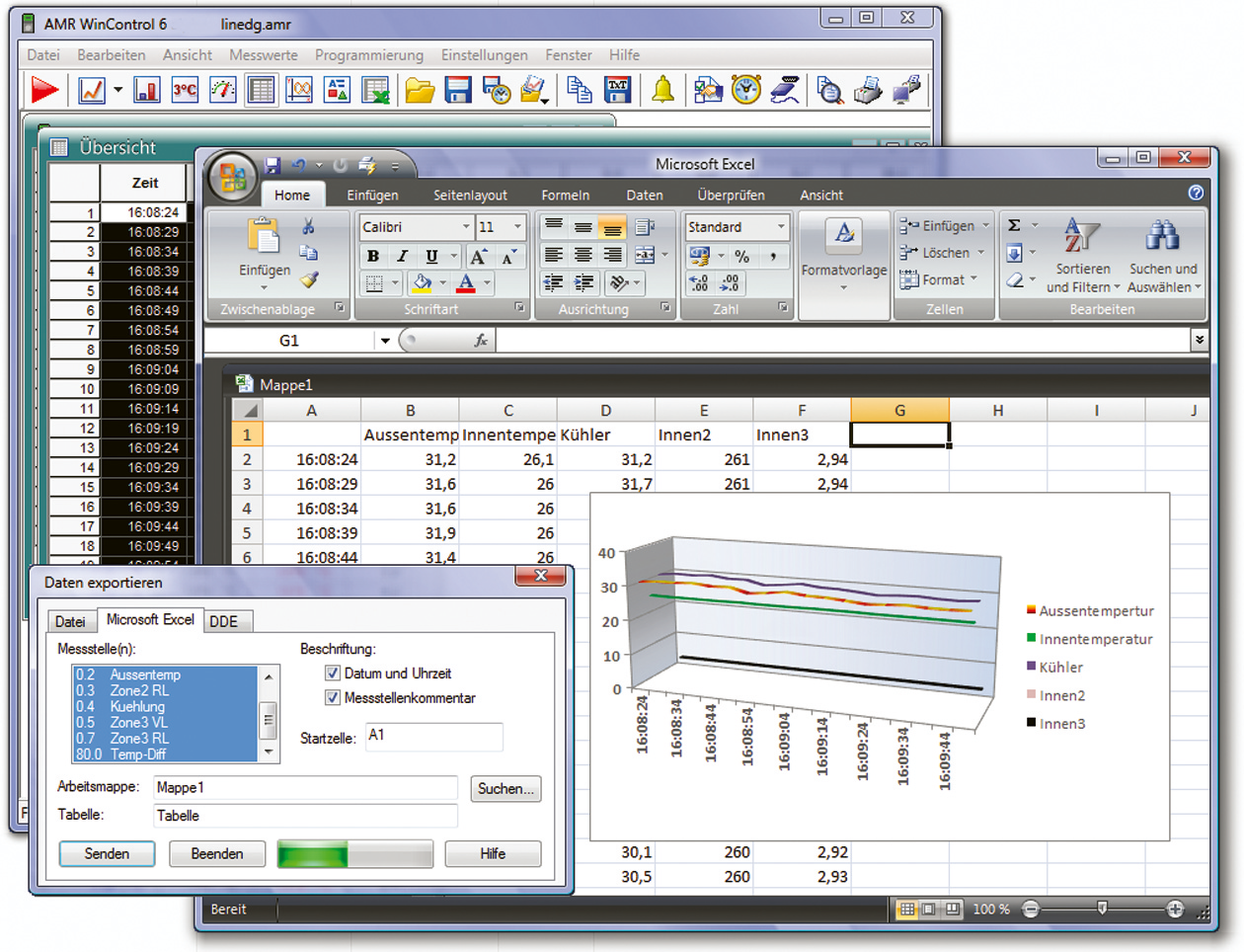Open file with yellow folder icon in WinControl
The height and width of the screenshot is (952, 1244).
click(420, 91)
